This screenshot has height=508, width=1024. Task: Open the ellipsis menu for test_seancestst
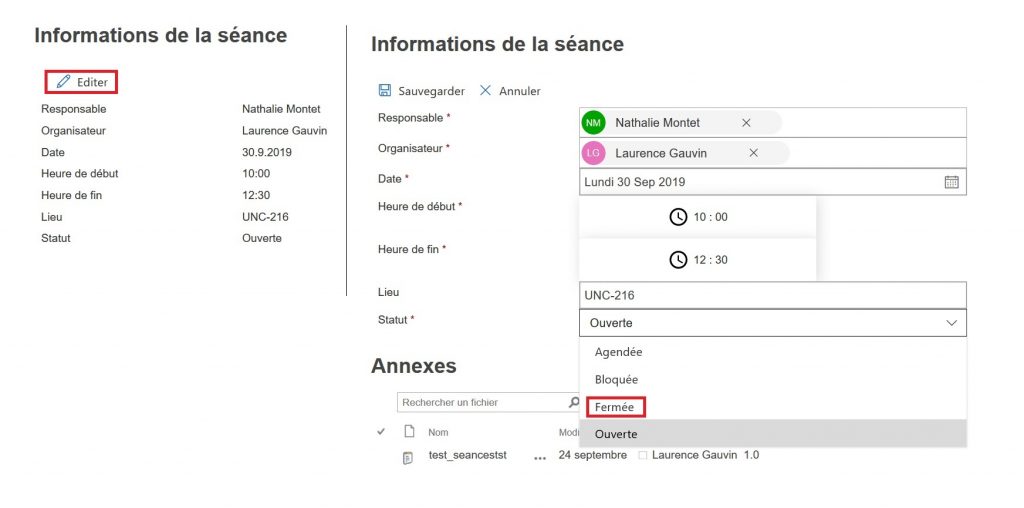[540, 457]
